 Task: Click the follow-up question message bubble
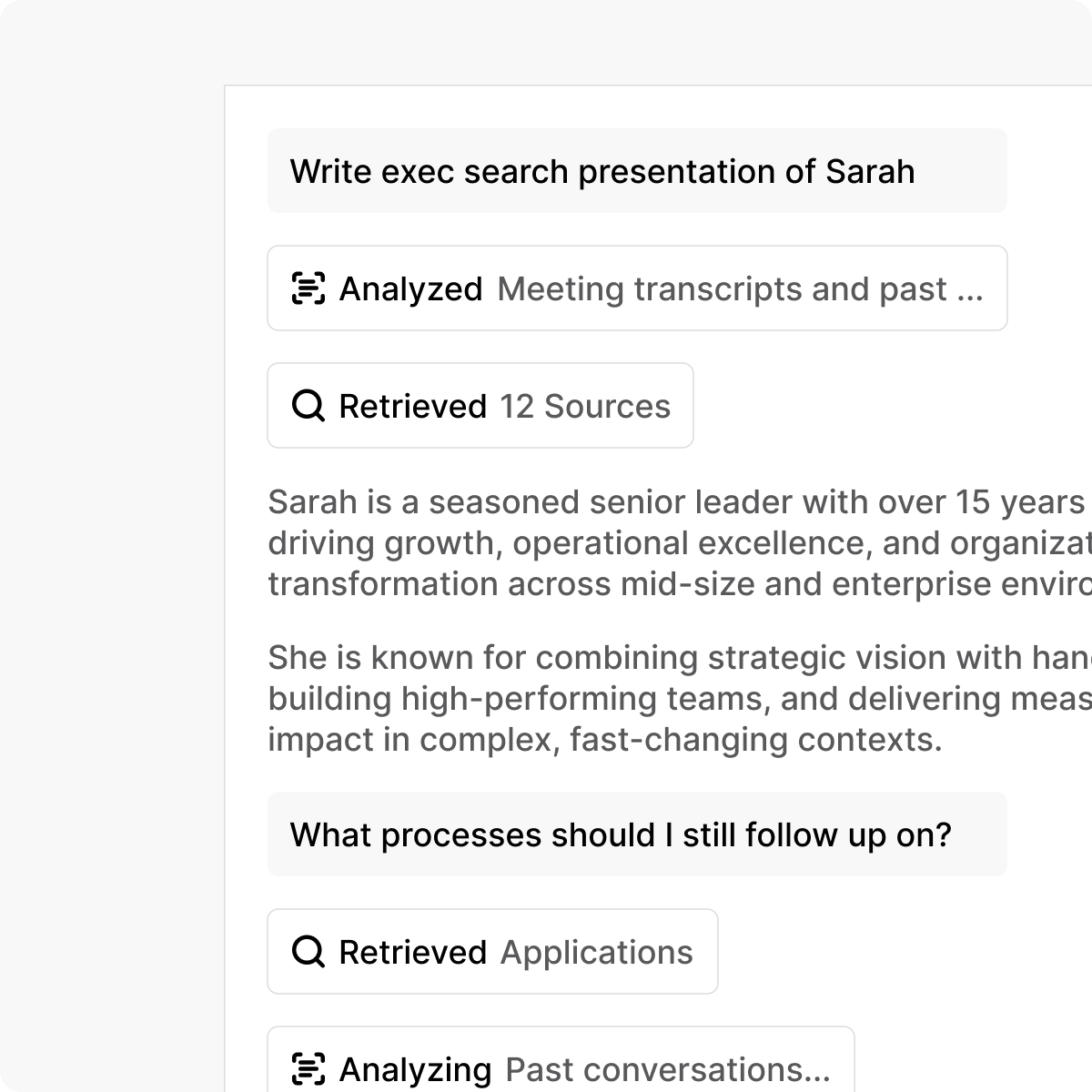pos(636,833)
